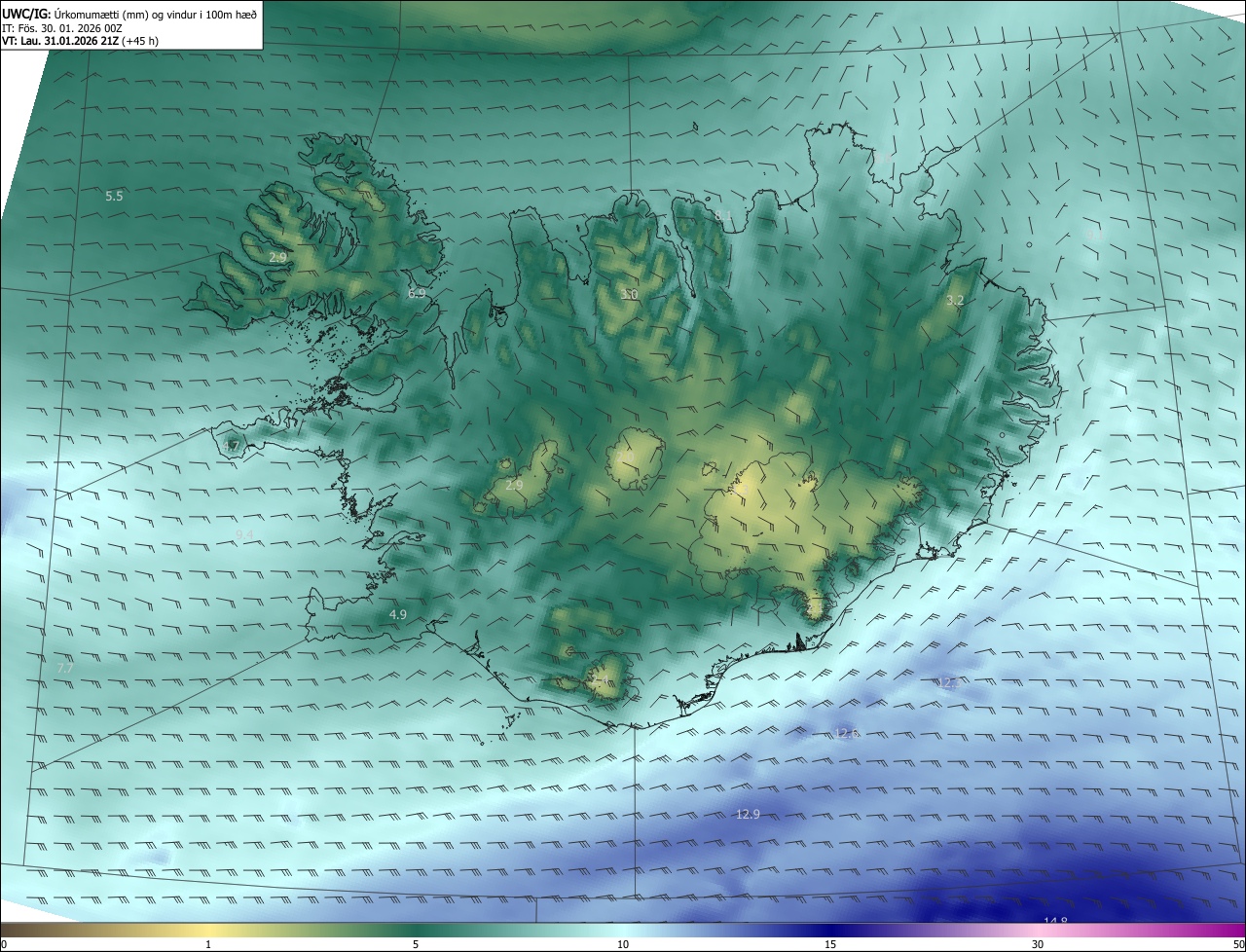The width and height of the screenshot is (1246, 952).
Task: Click the '30' tick on the color scale
Action: click(x=1038, y=944)
